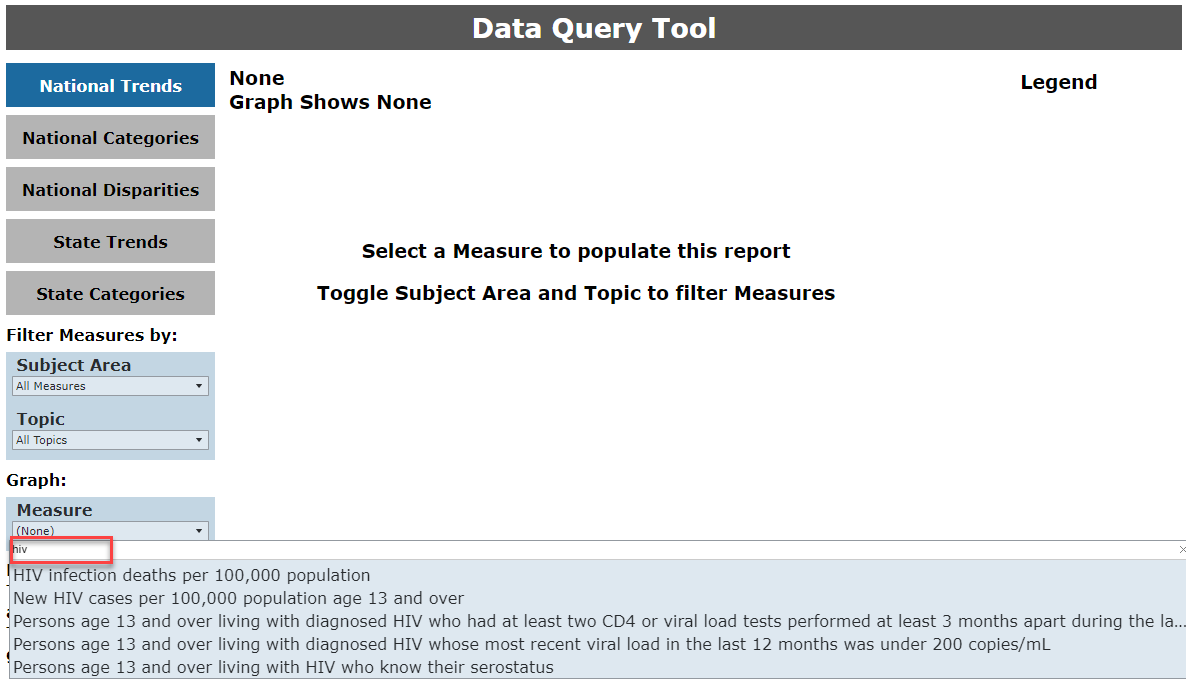Pick the 'at least two CD4' tests measure

[598, 621]
